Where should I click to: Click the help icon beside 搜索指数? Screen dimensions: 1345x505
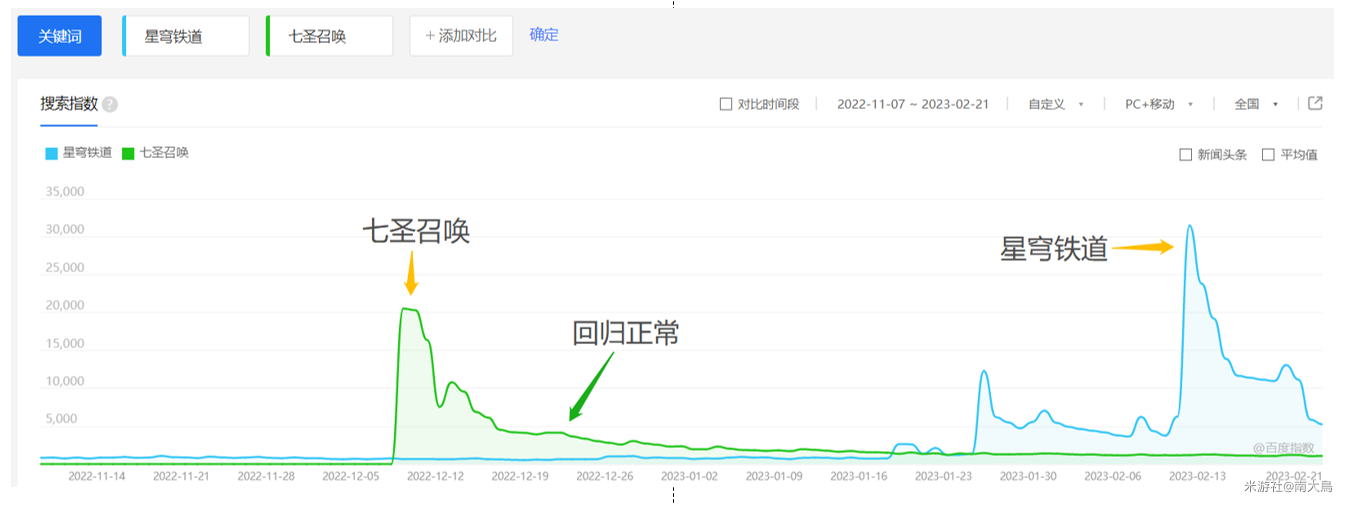pos(110,104)
